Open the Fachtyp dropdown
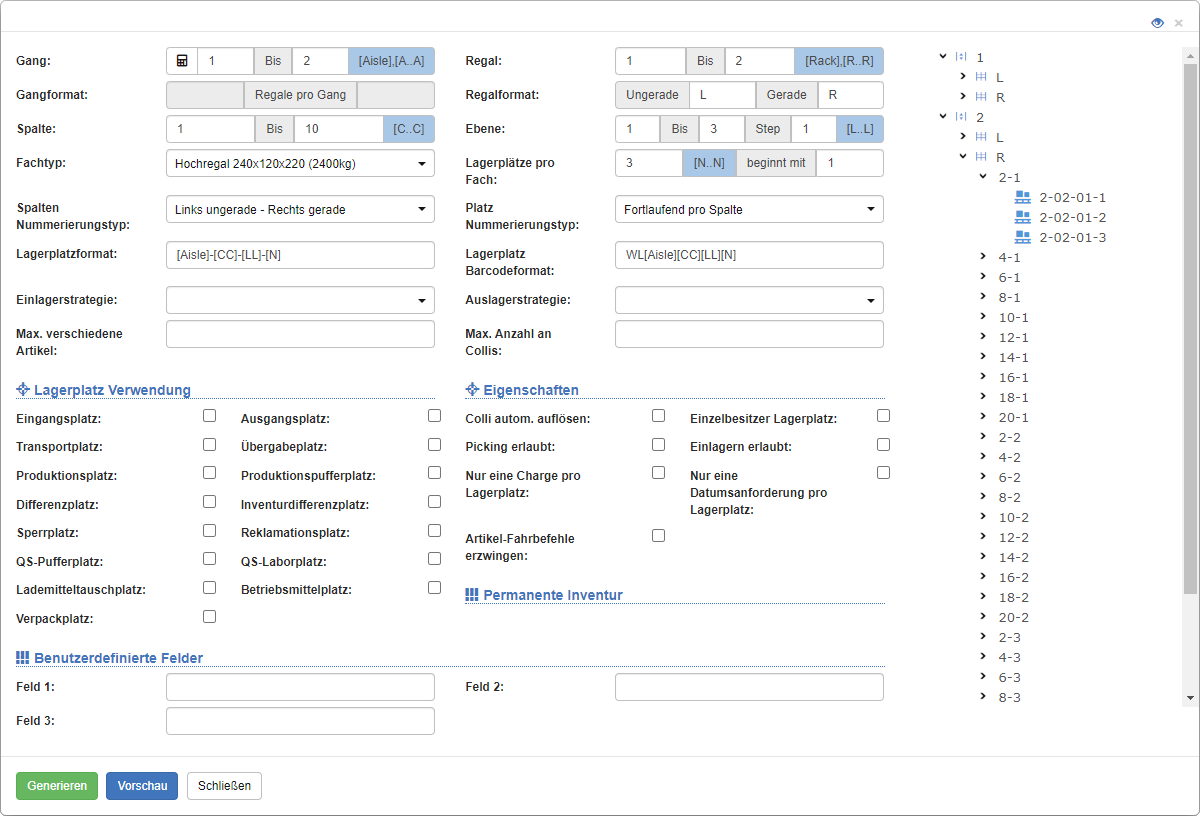The image size is (1200, 816). tap(300, 163)
